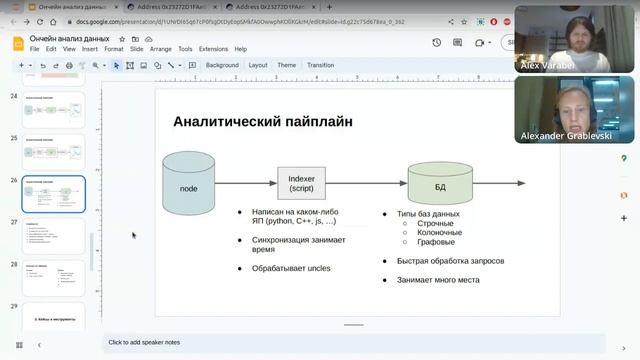Open the shape tool
This screenshot has height=360, width=640.
[x=158, y=66]
